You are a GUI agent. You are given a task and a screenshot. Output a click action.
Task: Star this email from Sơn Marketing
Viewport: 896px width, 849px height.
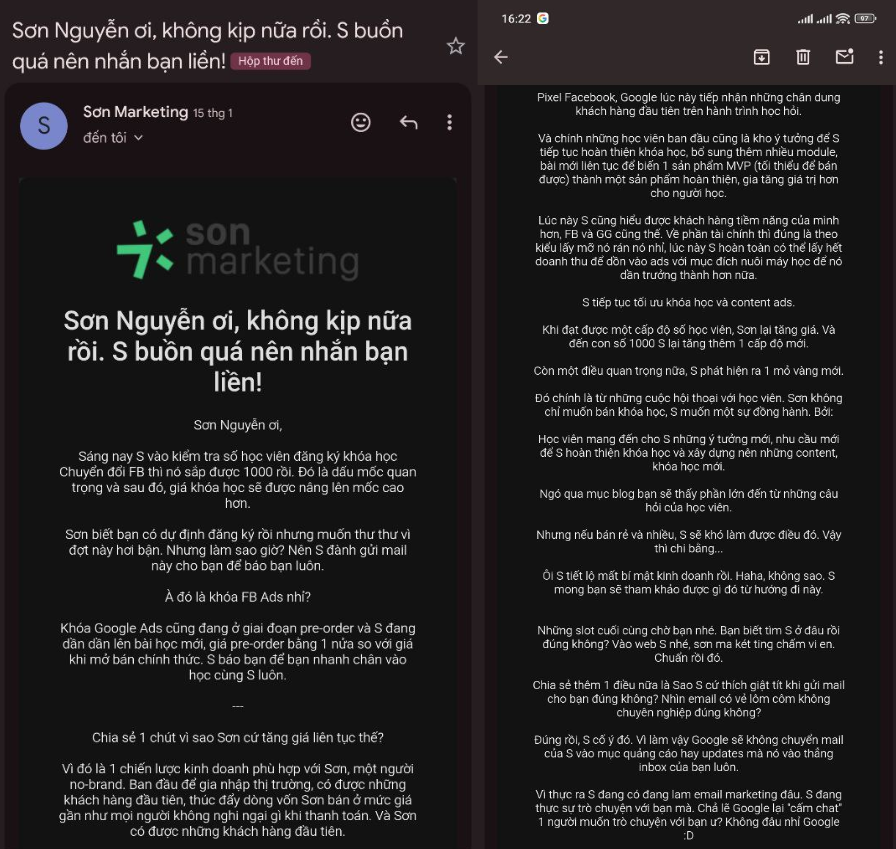pyautogui.click(x=455, y=46)
